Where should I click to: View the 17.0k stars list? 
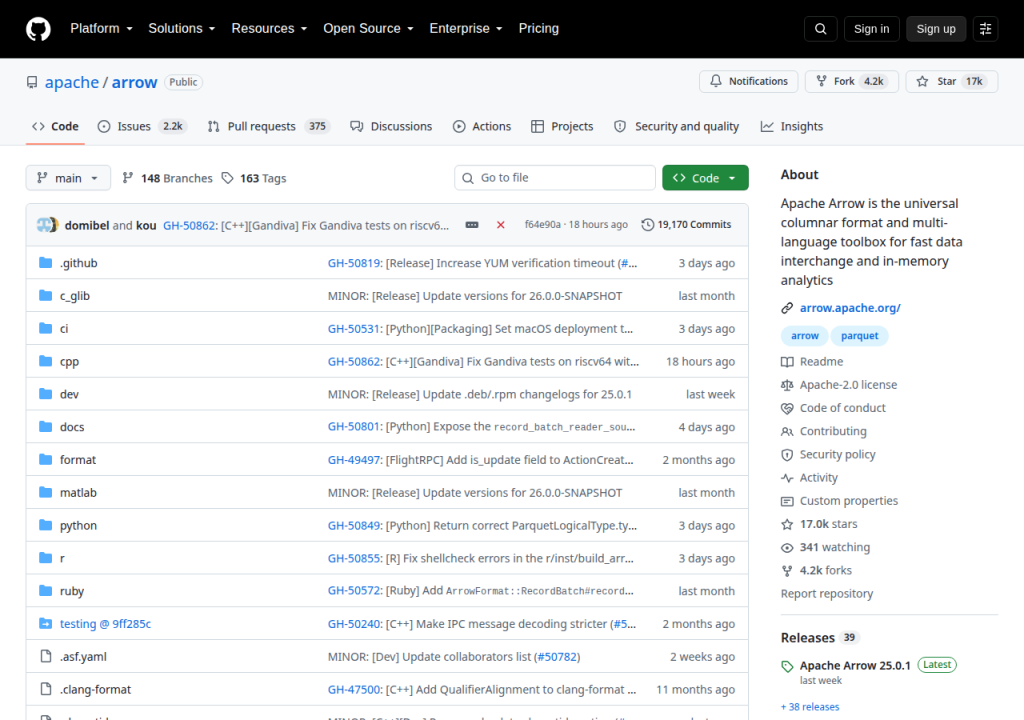(x=819, y=524)
